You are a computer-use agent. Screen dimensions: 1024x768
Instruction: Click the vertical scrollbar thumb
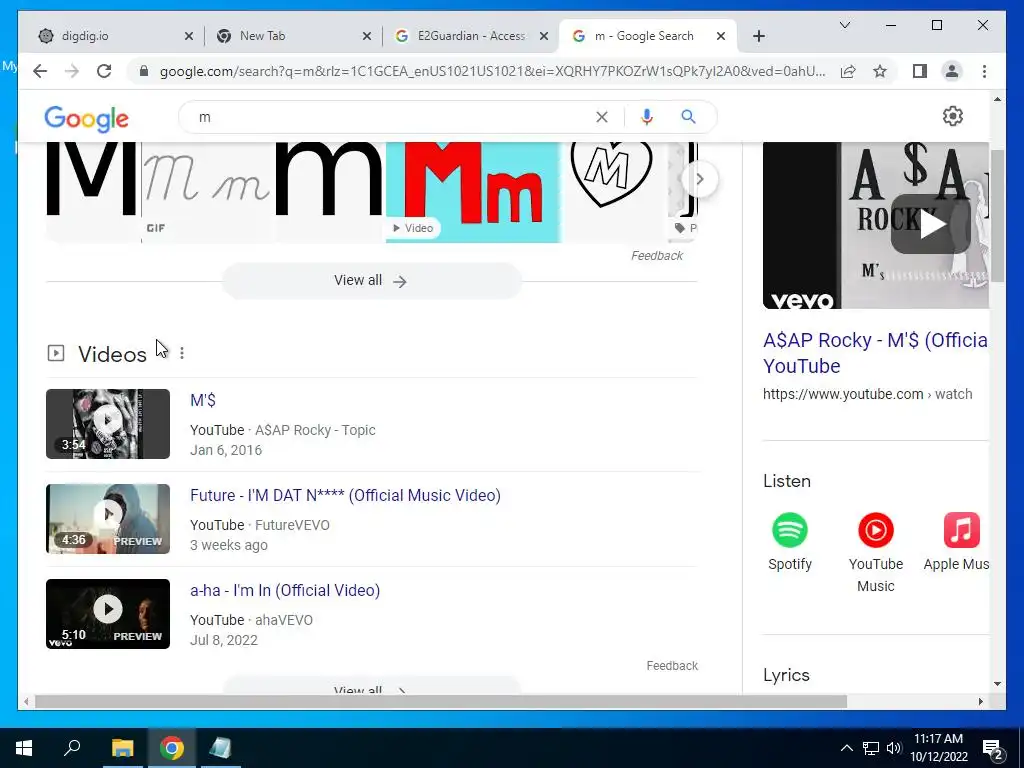(x=997, y=215)
